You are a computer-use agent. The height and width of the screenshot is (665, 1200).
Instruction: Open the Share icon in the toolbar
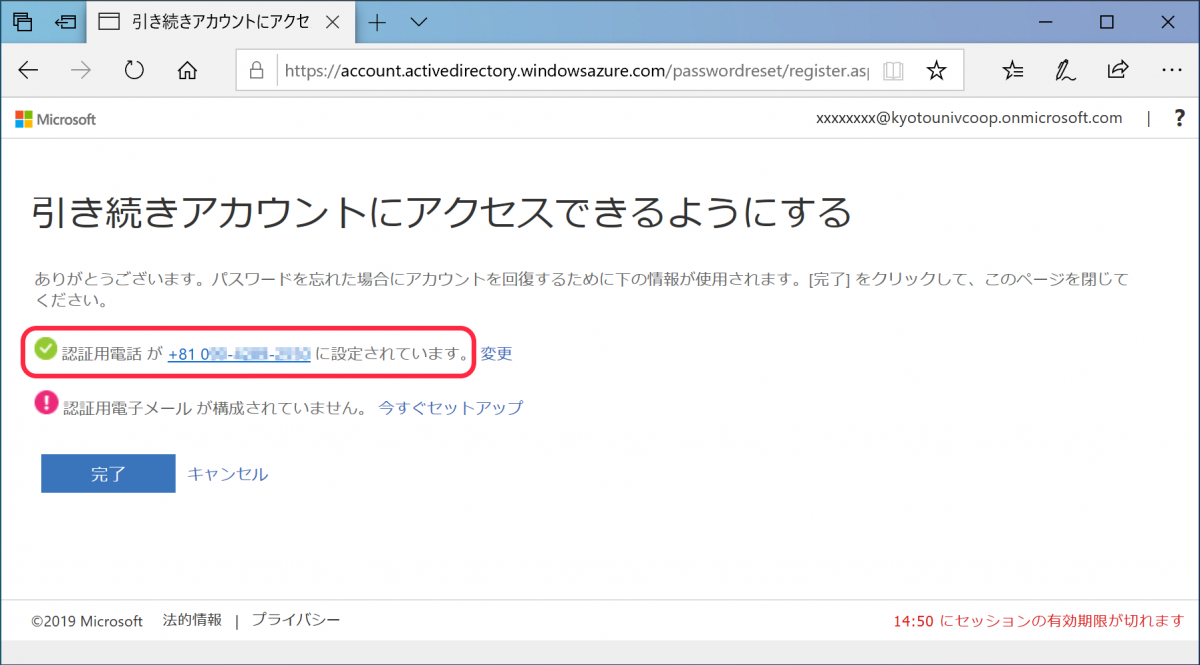(1118, 70)
